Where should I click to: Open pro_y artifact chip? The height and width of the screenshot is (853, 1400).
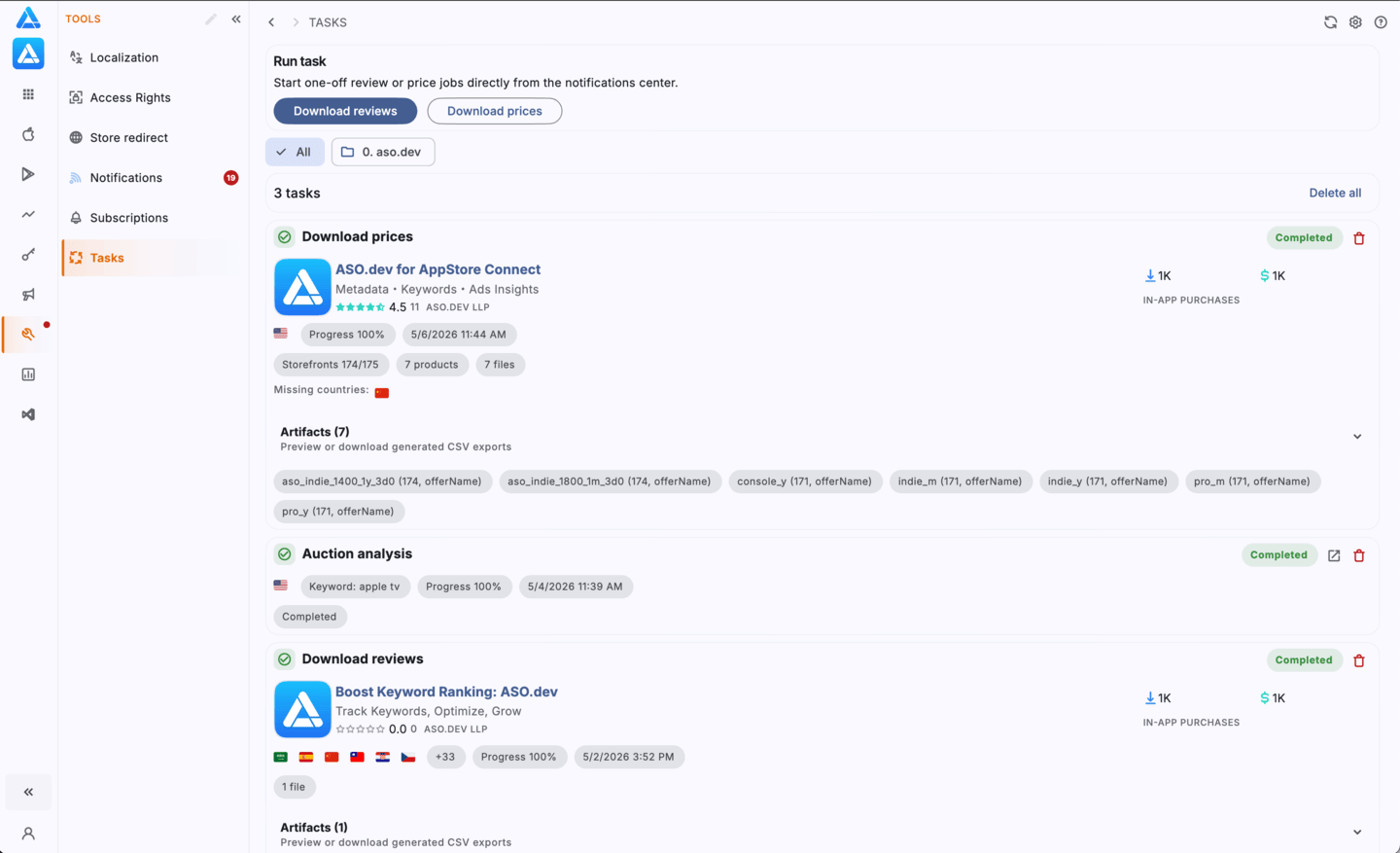coord(338,512)
